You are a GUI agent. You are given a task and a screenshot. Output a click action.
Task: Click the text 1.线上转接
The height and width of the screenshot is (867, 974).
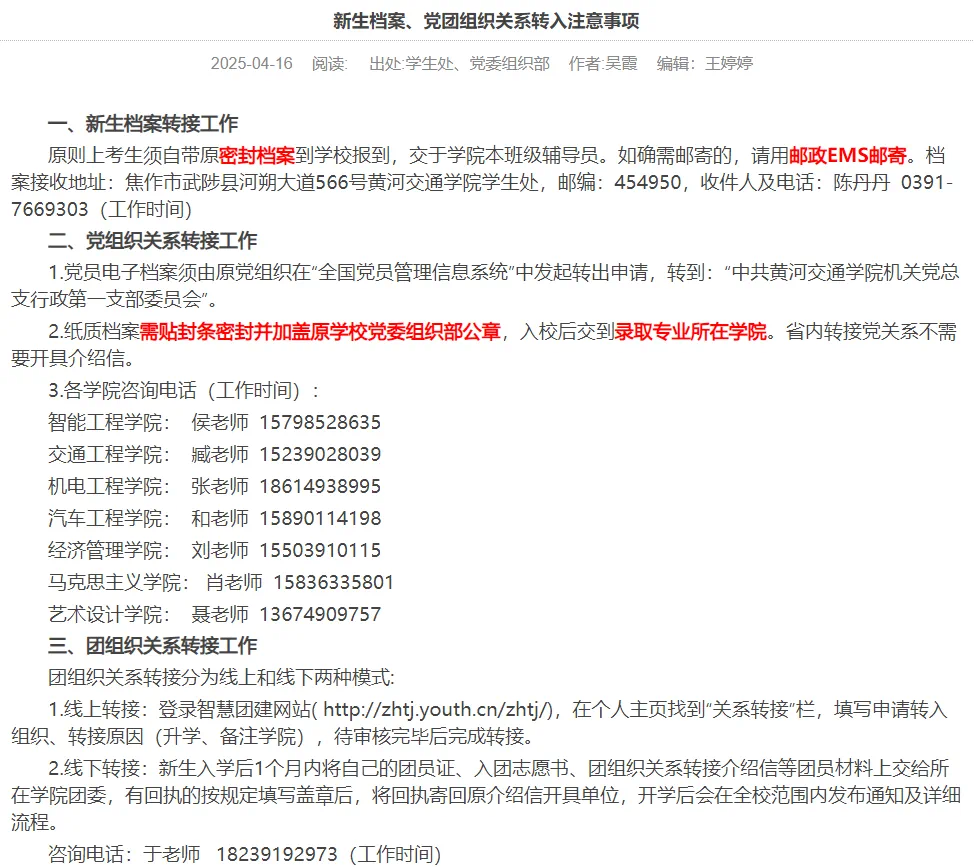click(x=95, y=709)
